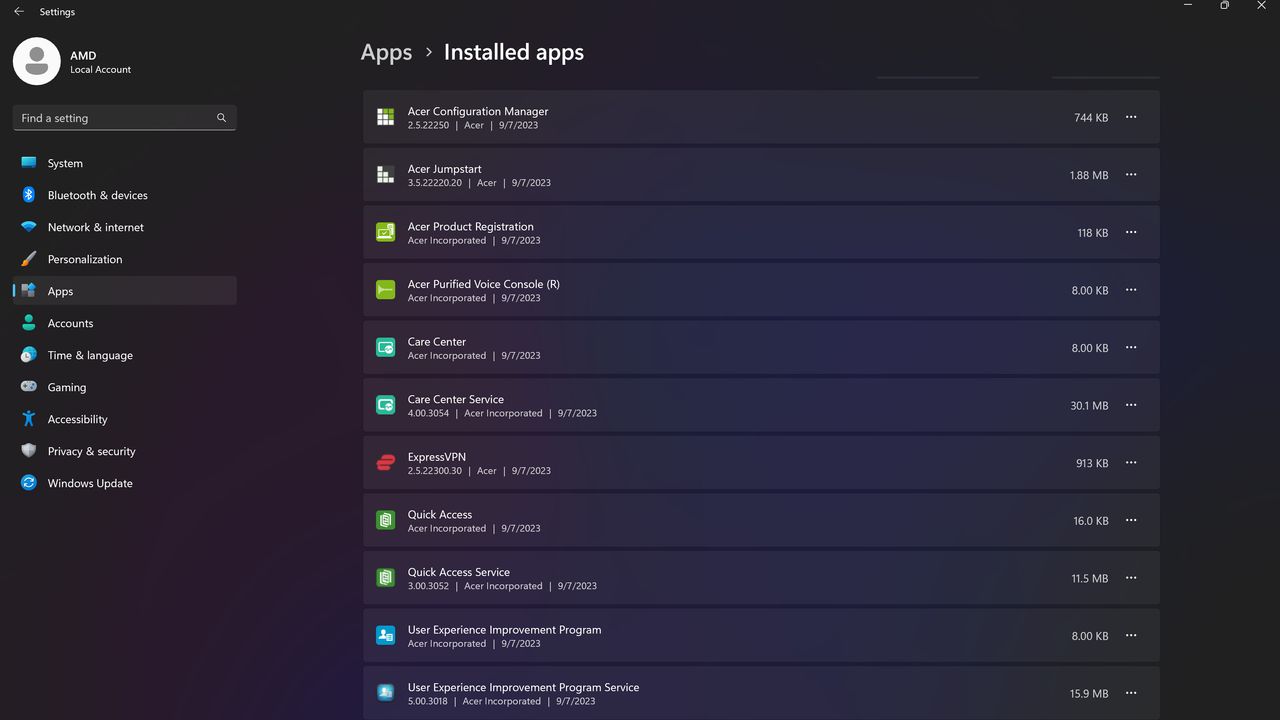Viewport: 1280px width, 720px height.
Task: Click the Acer Jumpstart app icon
Action: click(x=385, y=175)
